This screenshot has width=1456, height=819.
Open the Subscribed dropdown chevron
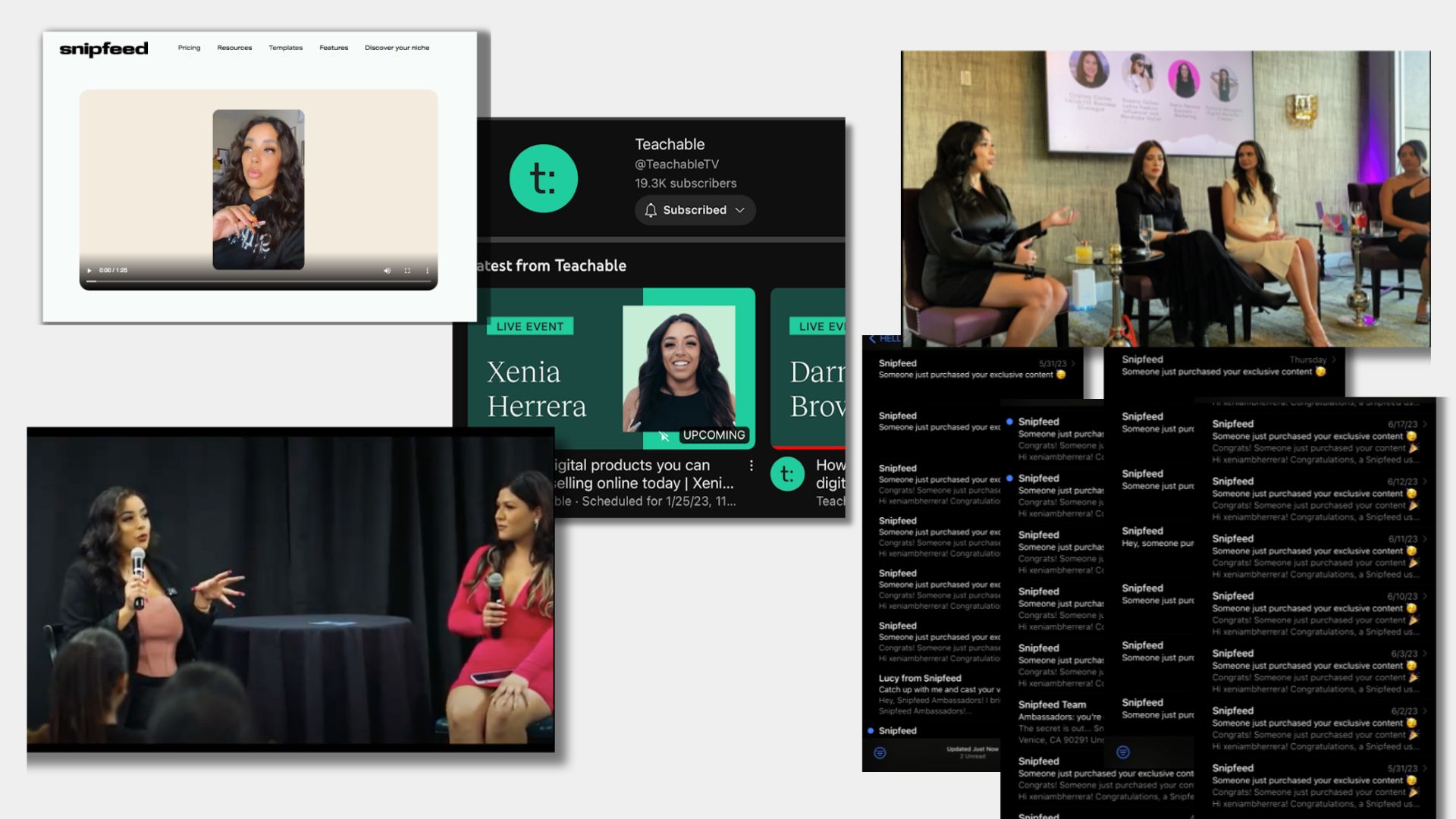(x=740, y=210)
